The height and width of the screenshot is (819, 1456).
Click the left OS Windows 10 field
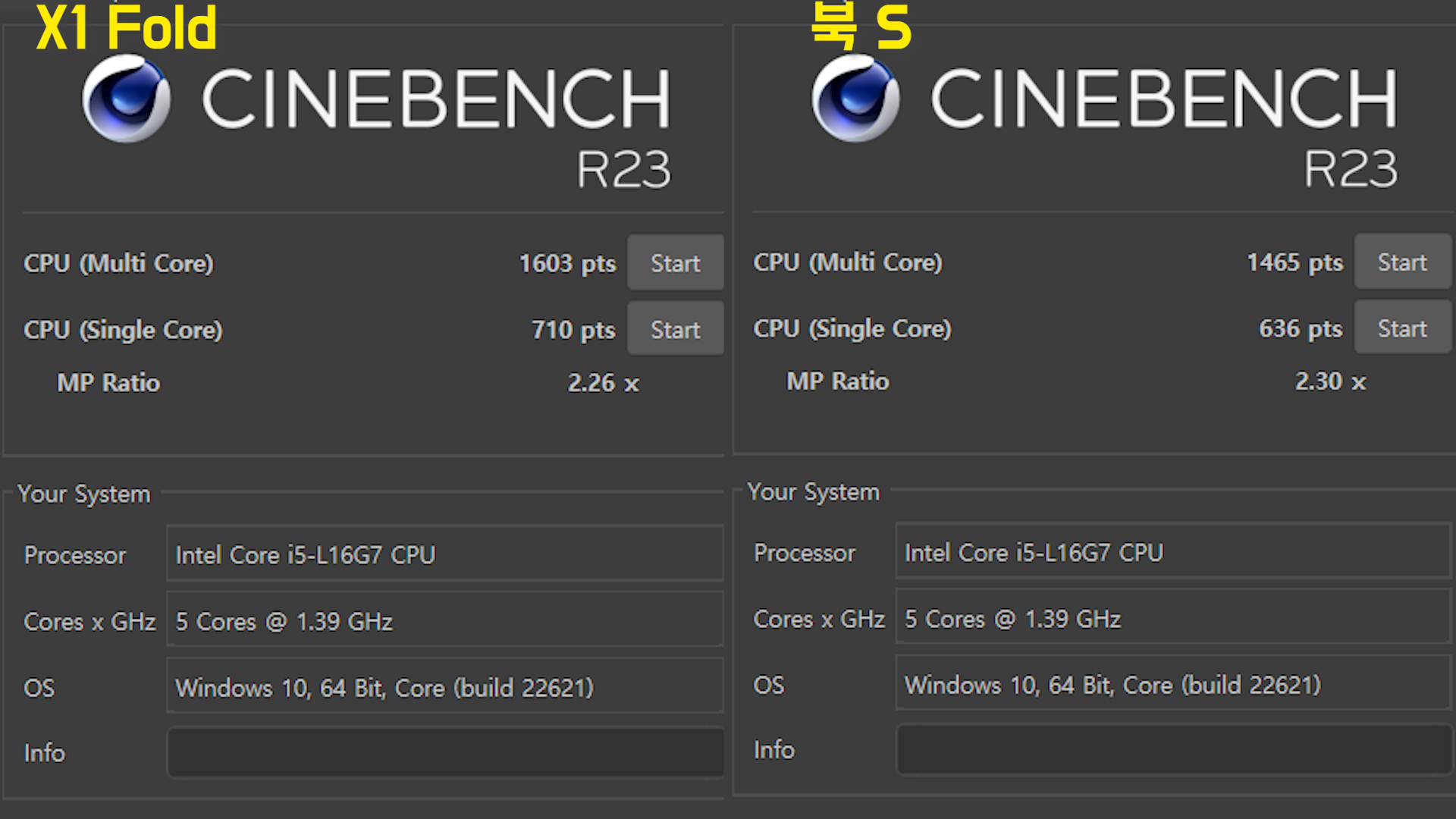(x=445, y=687)
